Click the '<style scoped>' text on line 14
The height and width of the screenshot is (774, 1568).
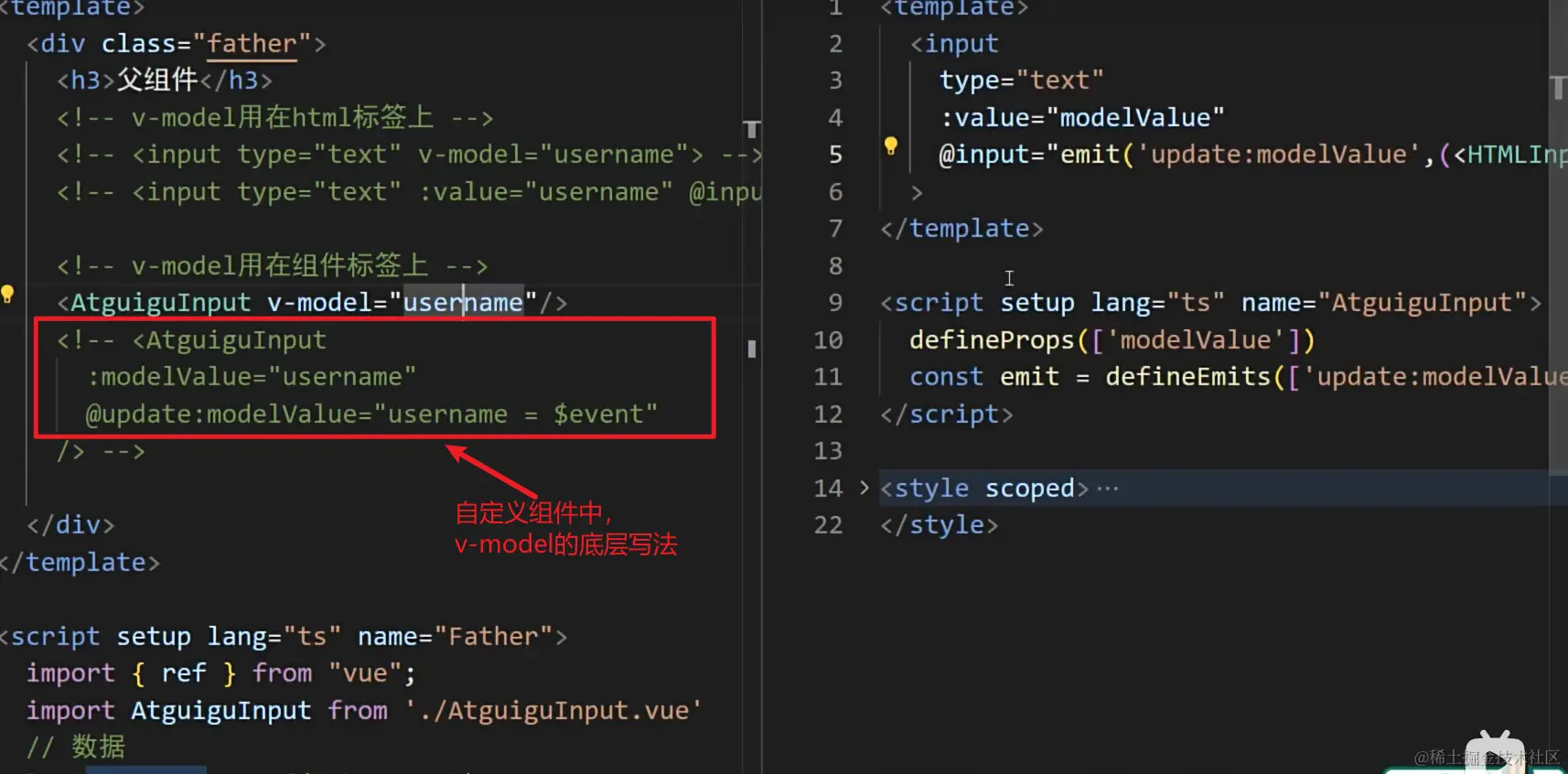pos(984,489)
